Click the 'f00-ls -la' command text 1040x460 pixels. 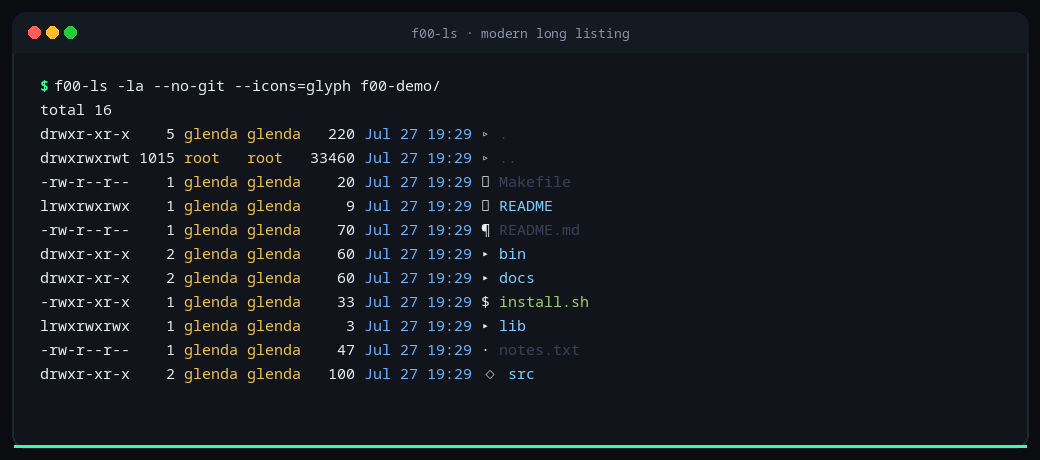99,86
